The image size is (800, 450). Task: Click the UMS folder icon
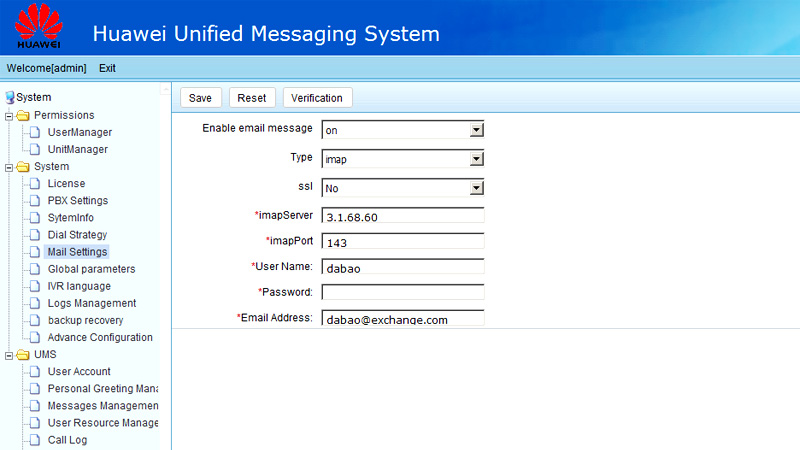tap(23, 355)
